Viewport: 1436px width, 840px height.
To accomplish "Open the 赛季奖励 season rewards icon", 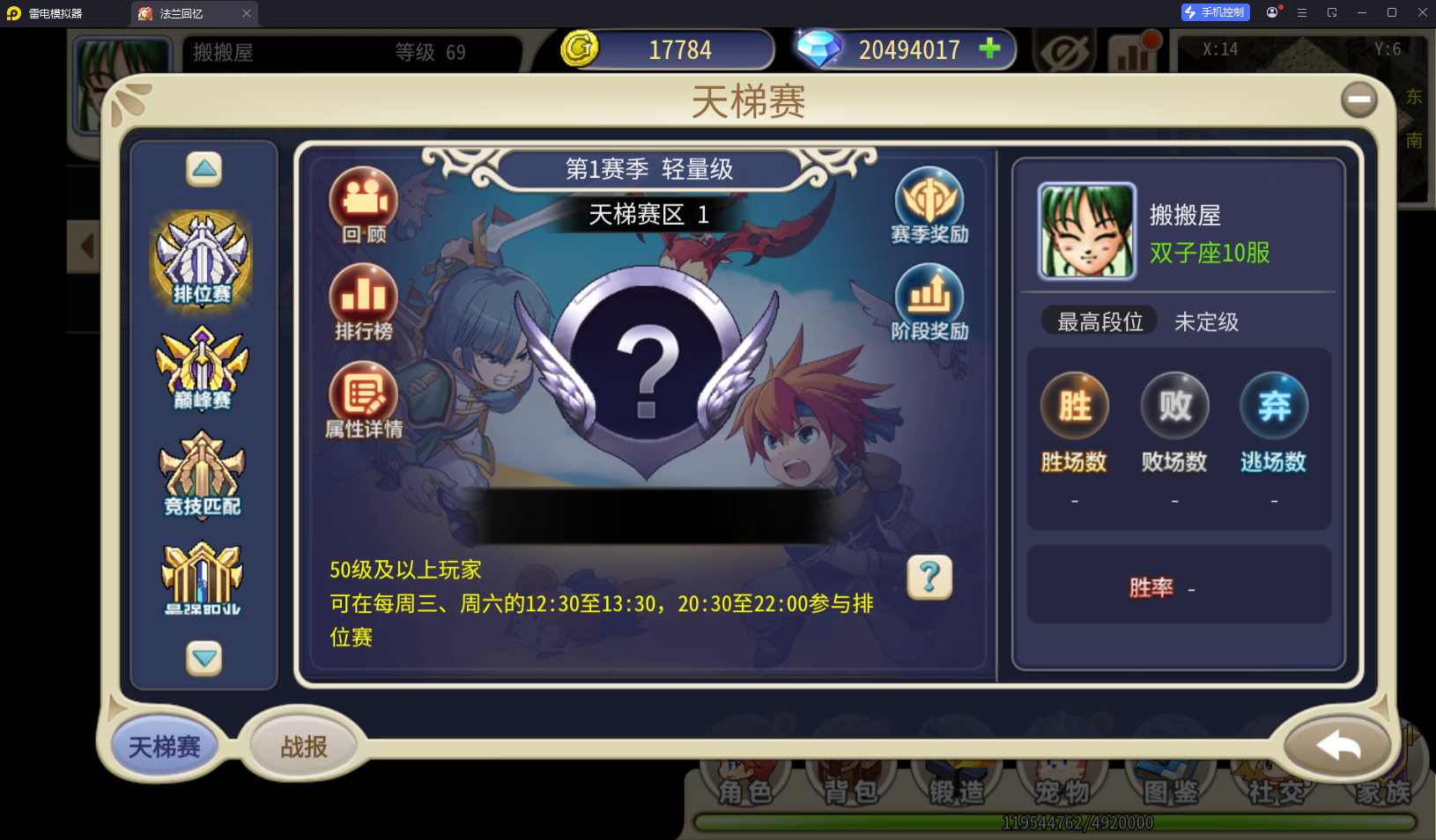I will pos(929,205).
